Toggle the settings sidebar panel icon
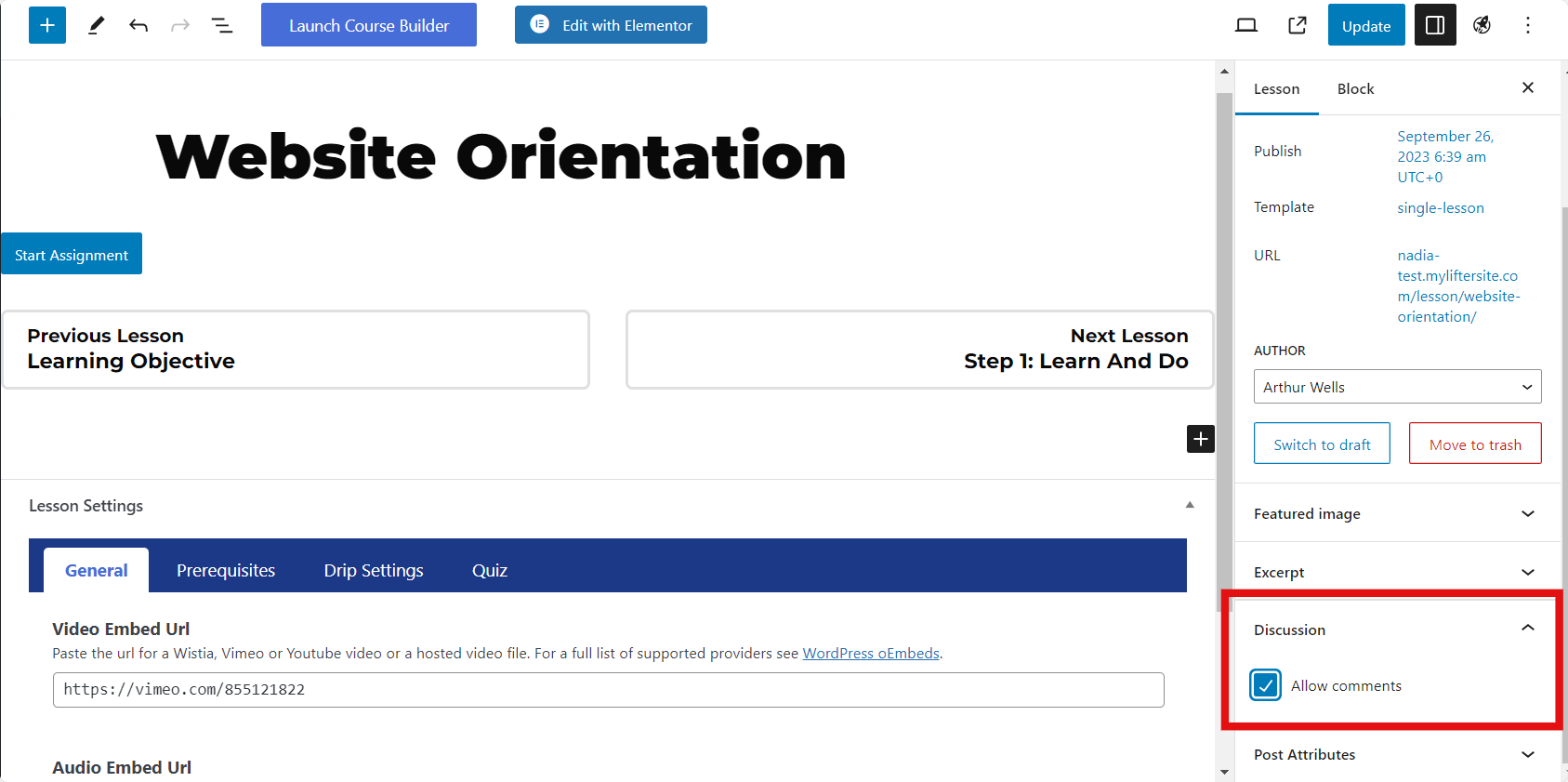Image resolution: width=1568 pixels, height=782 pixels. tap(1435, 25)
